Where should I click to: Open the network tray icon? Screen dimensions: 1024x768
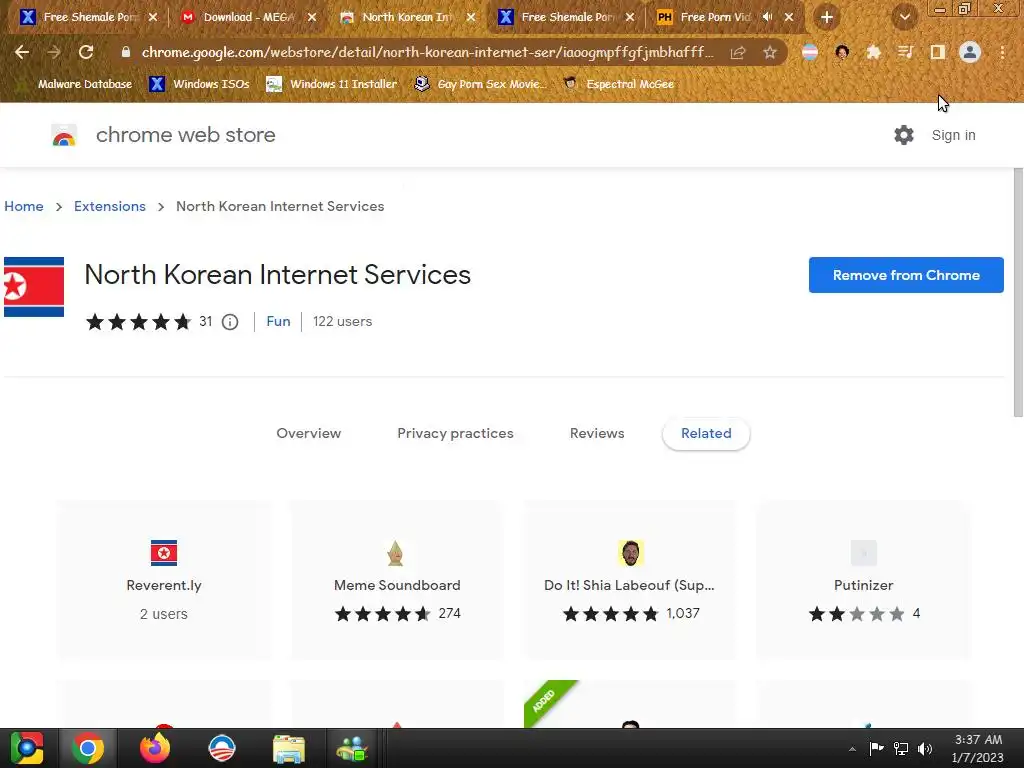(901, 748)
